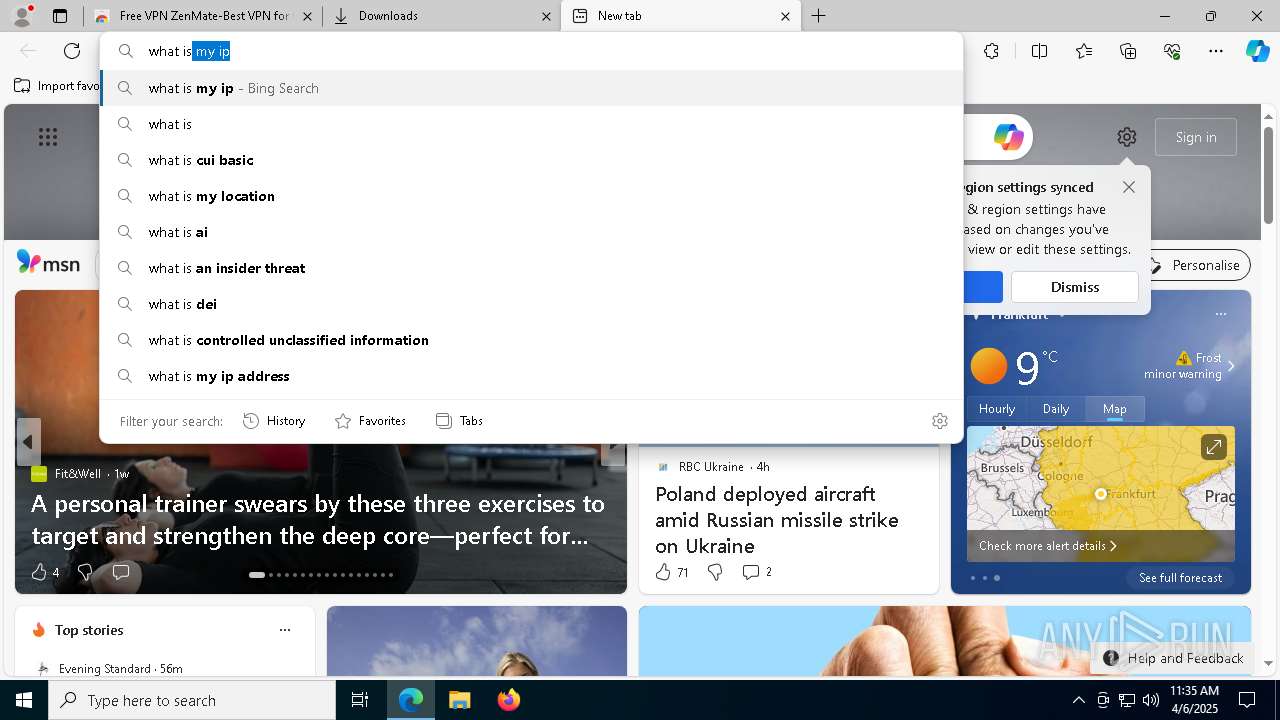The width and height of the screenshot is (1280, 720).
Task: Click the Windows taskbar search box
Action: coord(192,700)
